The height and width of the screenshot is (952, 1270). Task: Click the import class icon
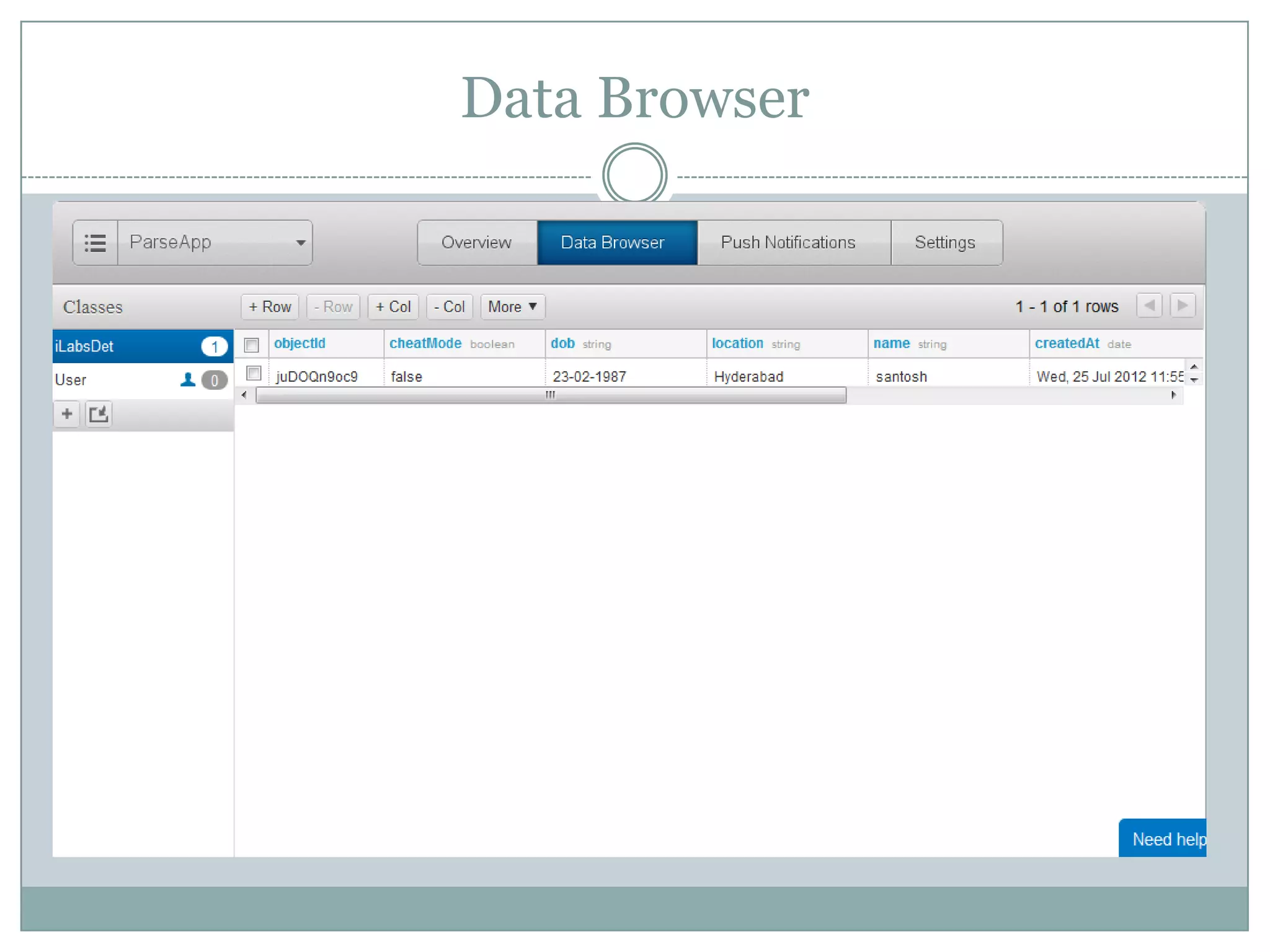[99, 414]
